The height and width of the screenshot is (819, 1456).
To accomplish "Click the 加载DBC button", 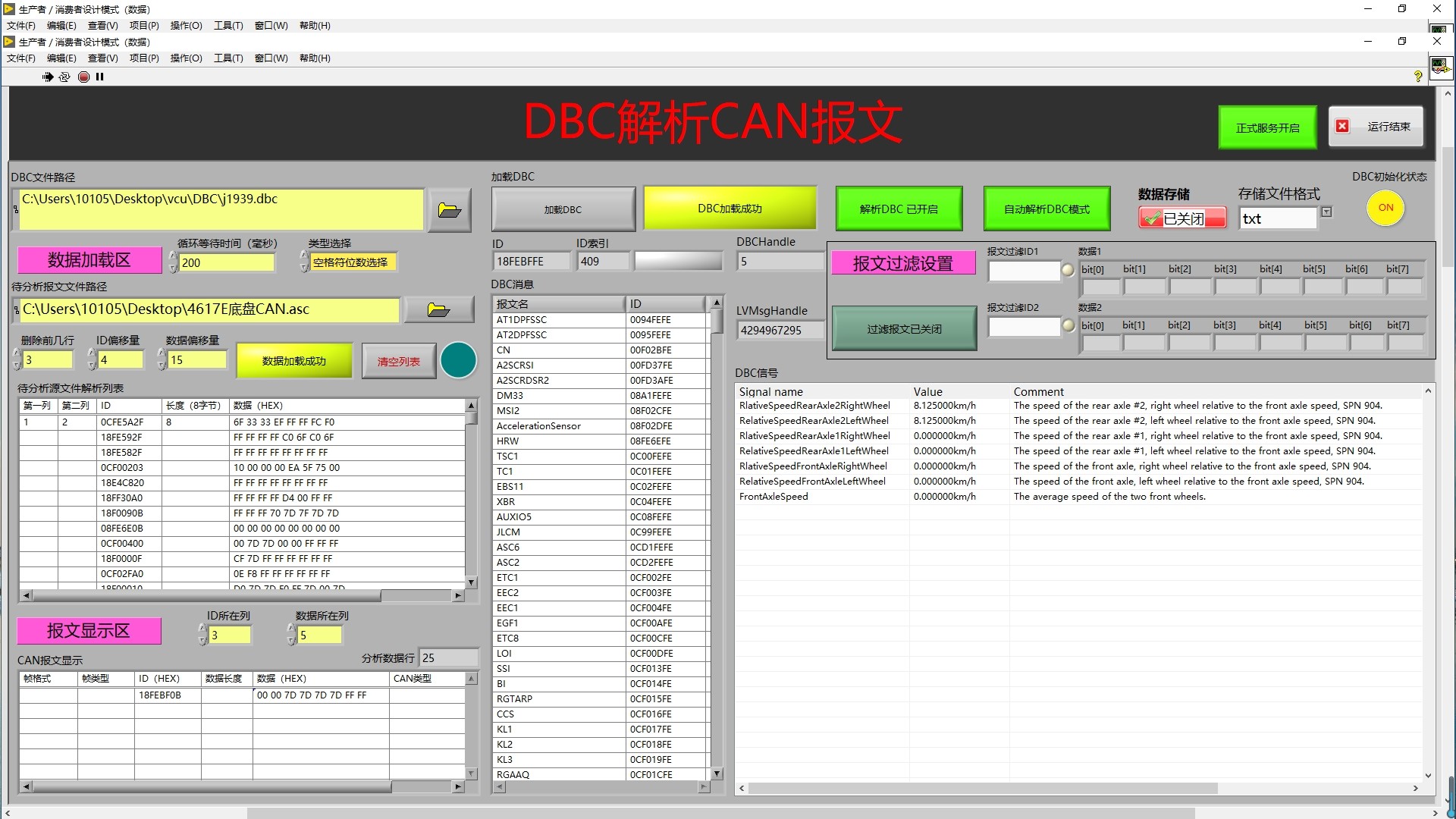I will click(x=563, y=209).
